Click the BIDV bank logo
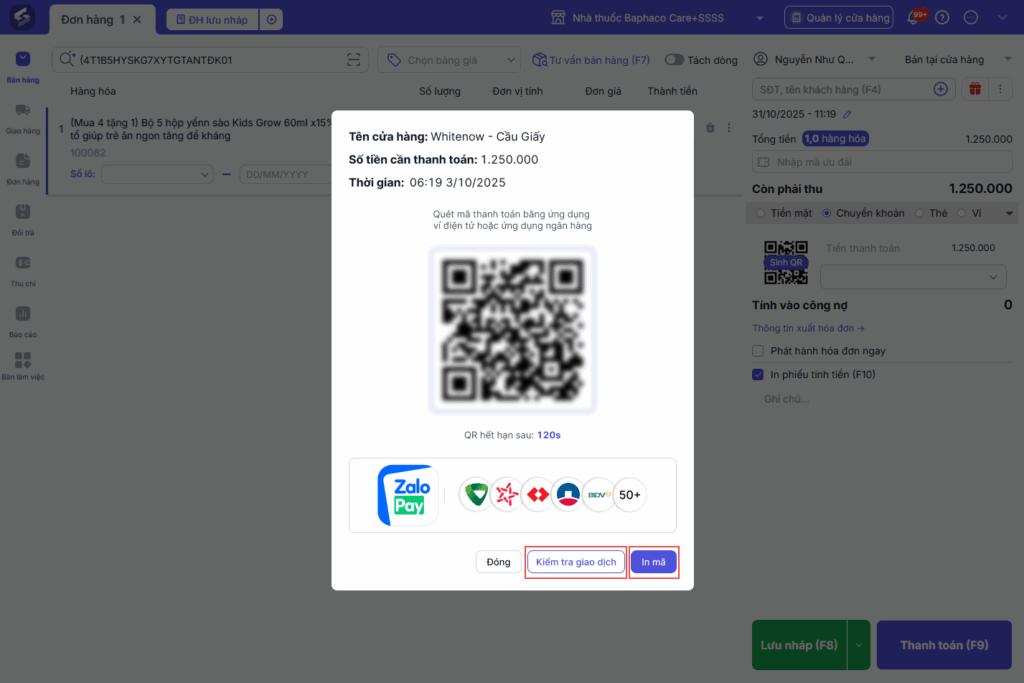 click(x=598, y=494)
